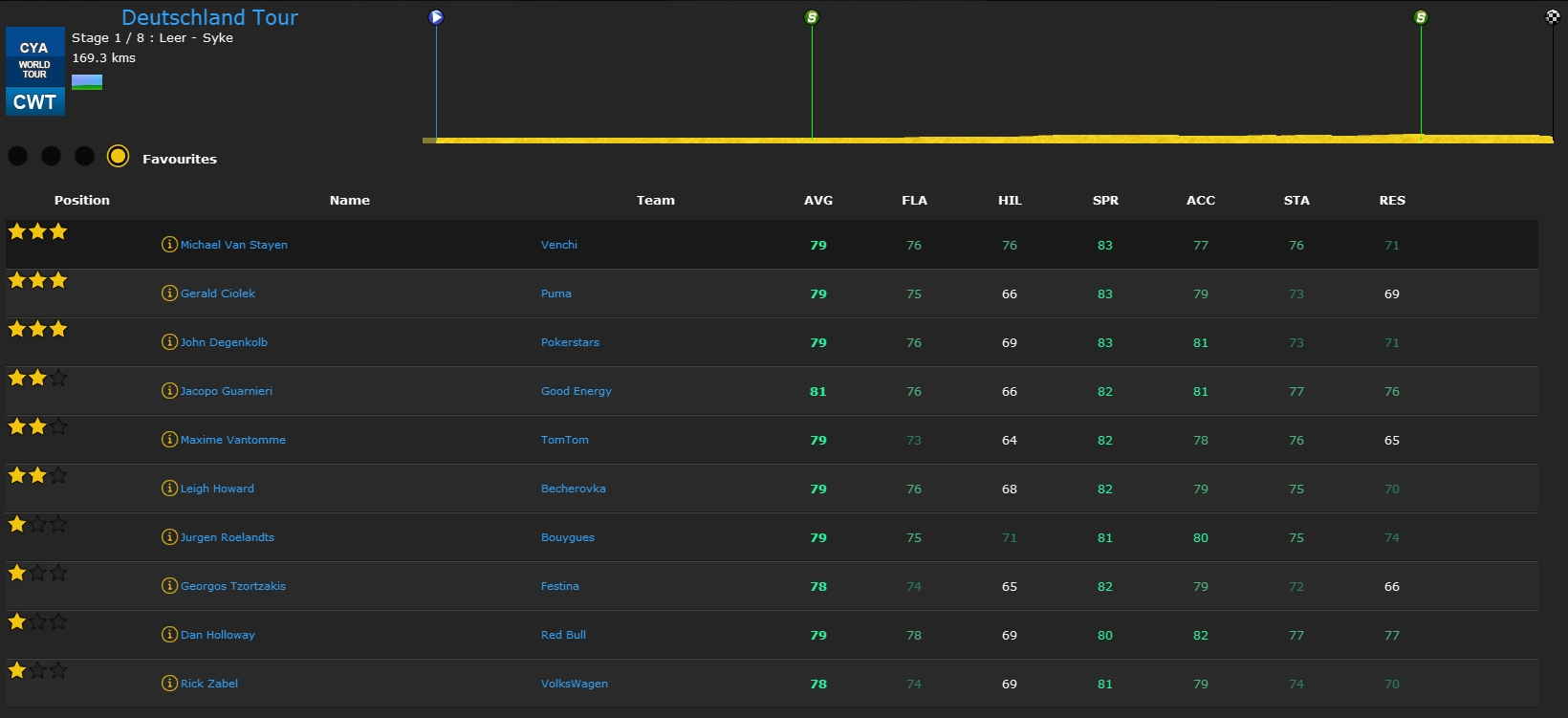Select the third black view circle
Viewport: 1568px width, 718px height.
pos(85,156)
